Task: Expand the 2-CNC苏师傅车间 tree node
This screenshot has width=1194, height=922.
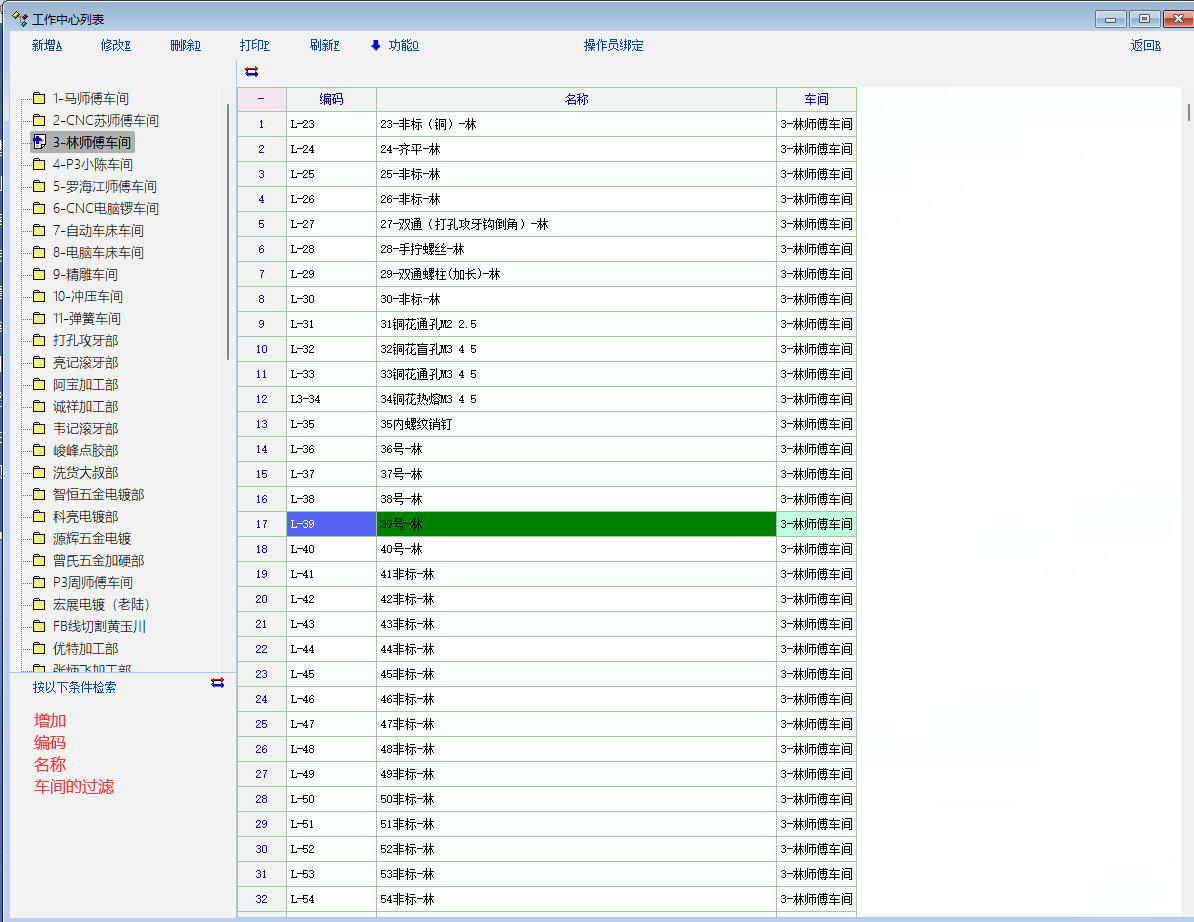Action: click(x=105, y=121)
